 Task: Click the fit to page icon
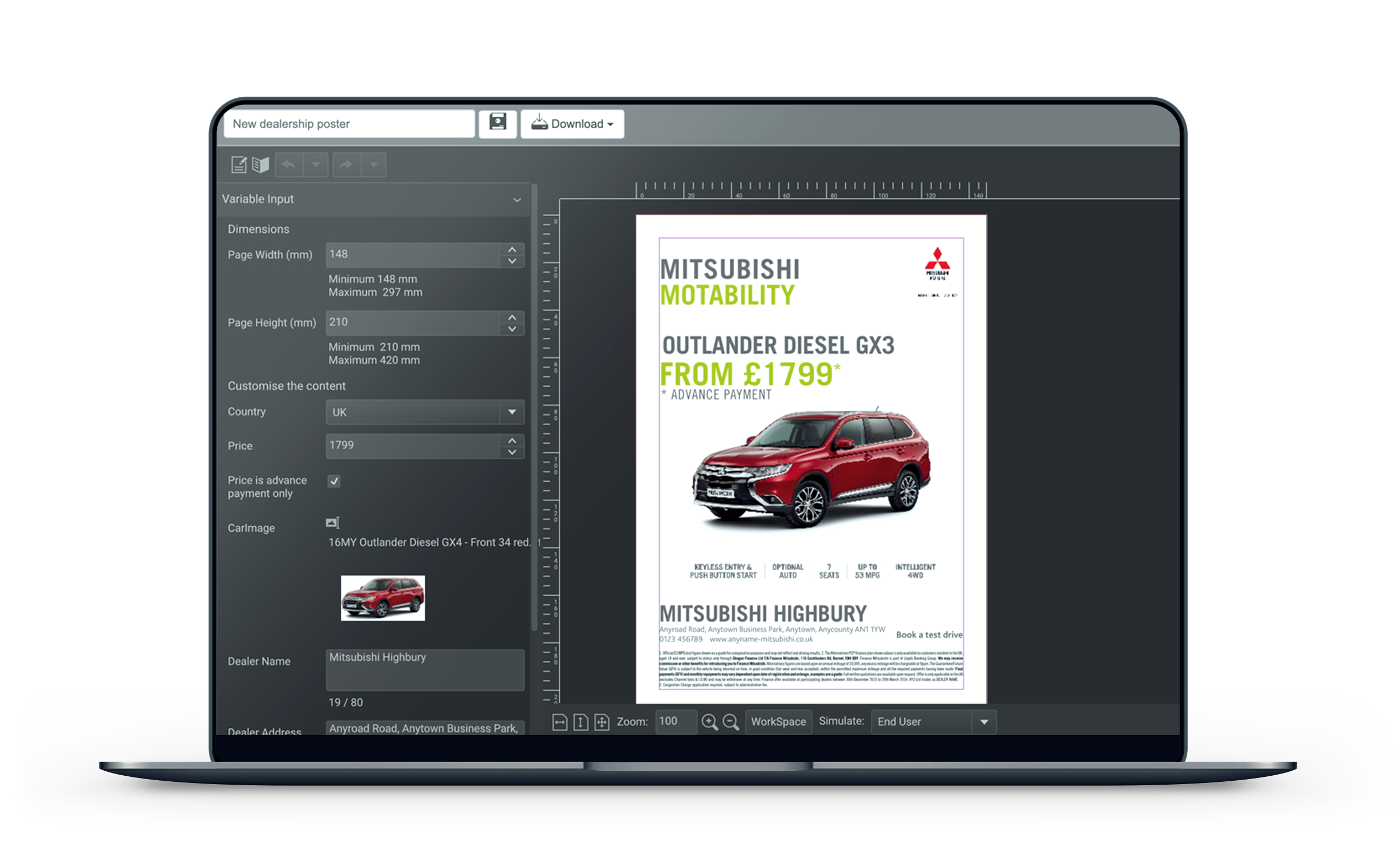(602, 722)
